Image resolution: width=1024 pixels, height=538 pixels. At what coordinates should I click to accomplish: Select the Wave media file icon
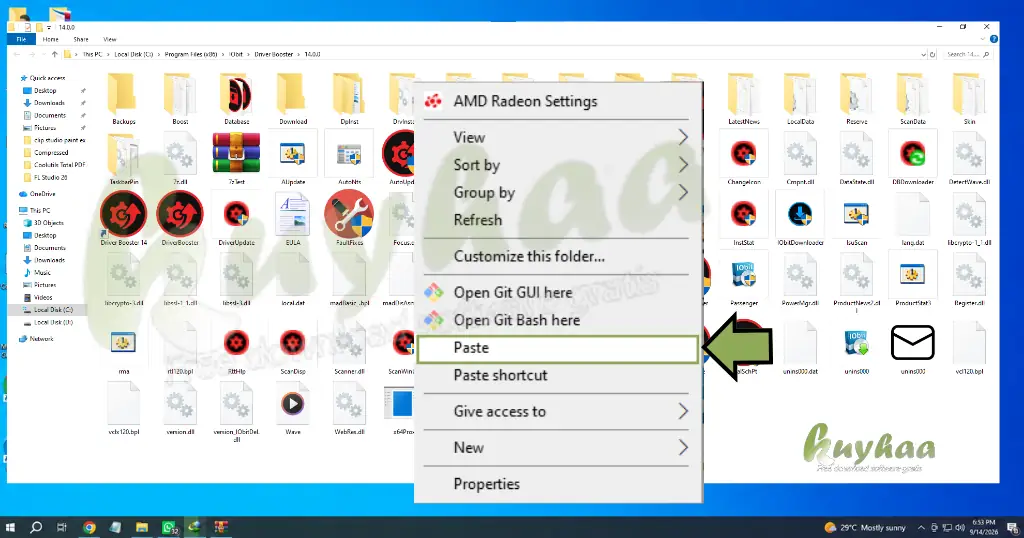293,404
